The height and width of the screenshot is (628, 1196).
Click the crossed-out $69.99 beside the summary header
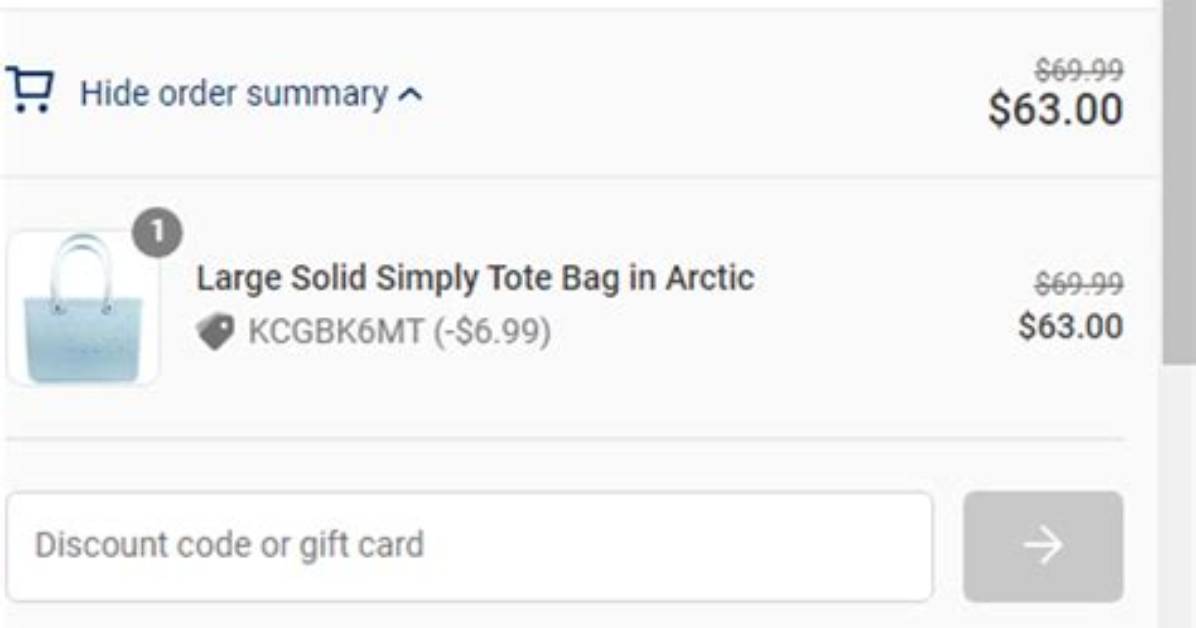coord(1079,71)
